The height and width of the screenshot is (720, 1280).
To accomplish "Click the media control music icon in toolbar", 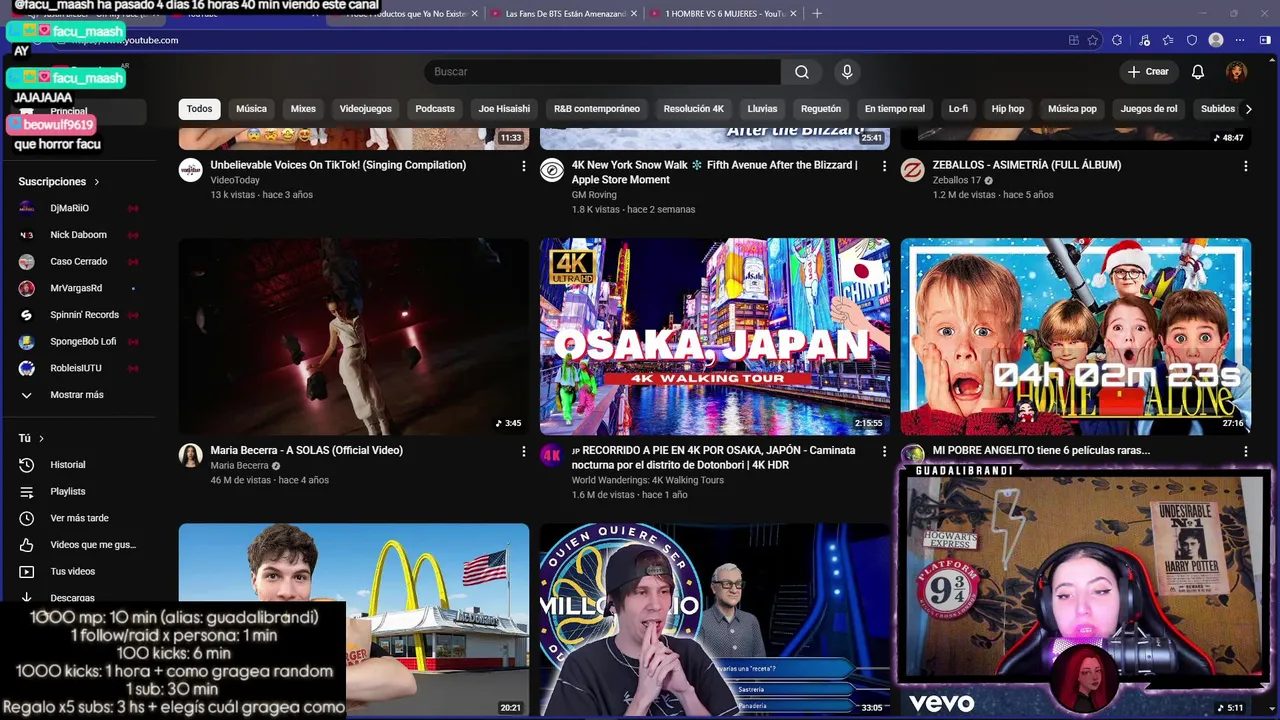I will point(1143,40).
